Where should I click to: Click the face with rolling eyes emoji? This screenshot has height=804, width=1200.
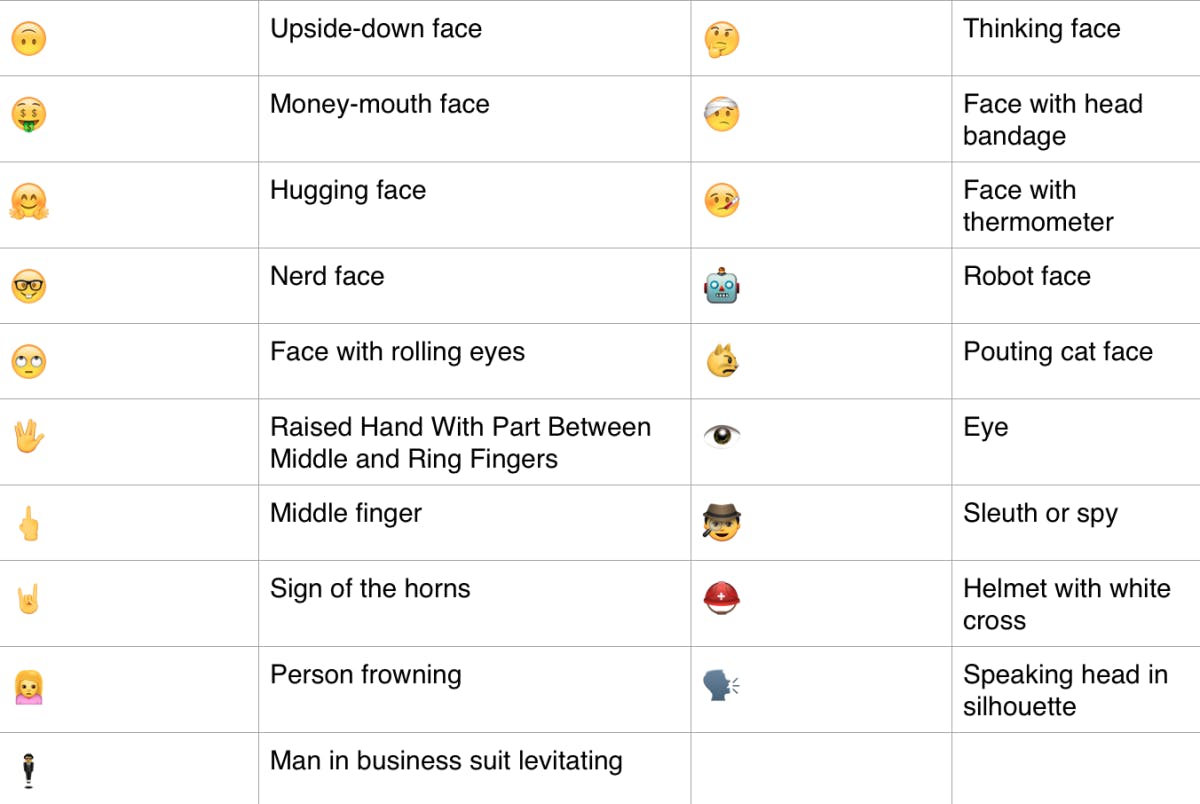(x=29, y=362)
